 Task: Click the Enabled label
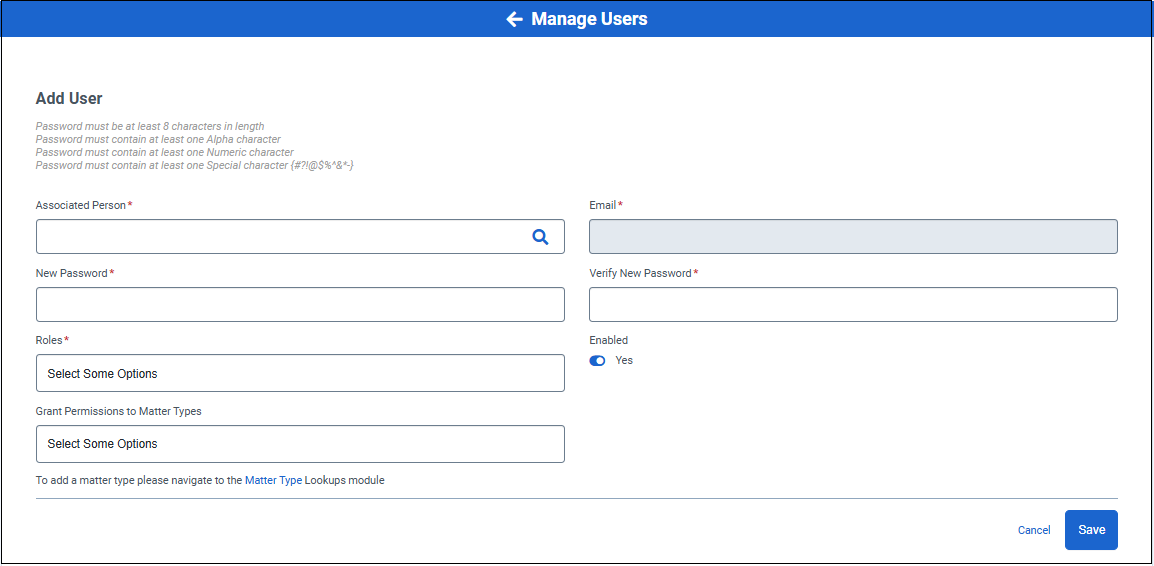609,340
